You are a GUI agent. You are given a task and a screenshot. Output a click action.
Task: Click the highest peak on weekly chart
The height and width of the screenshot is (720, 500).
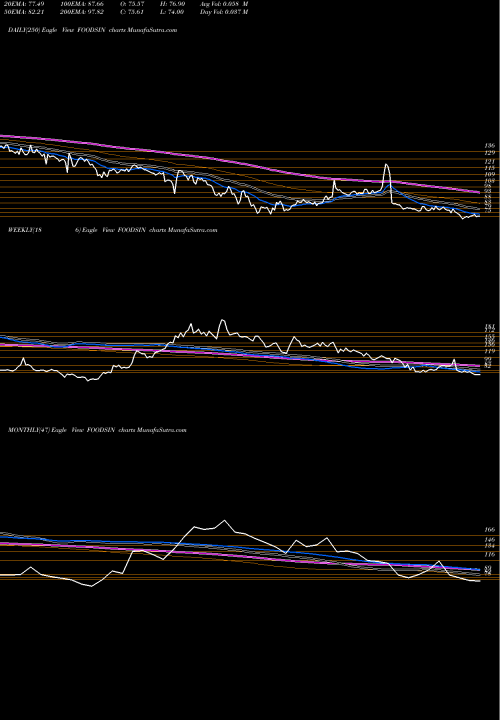(223, 320)
